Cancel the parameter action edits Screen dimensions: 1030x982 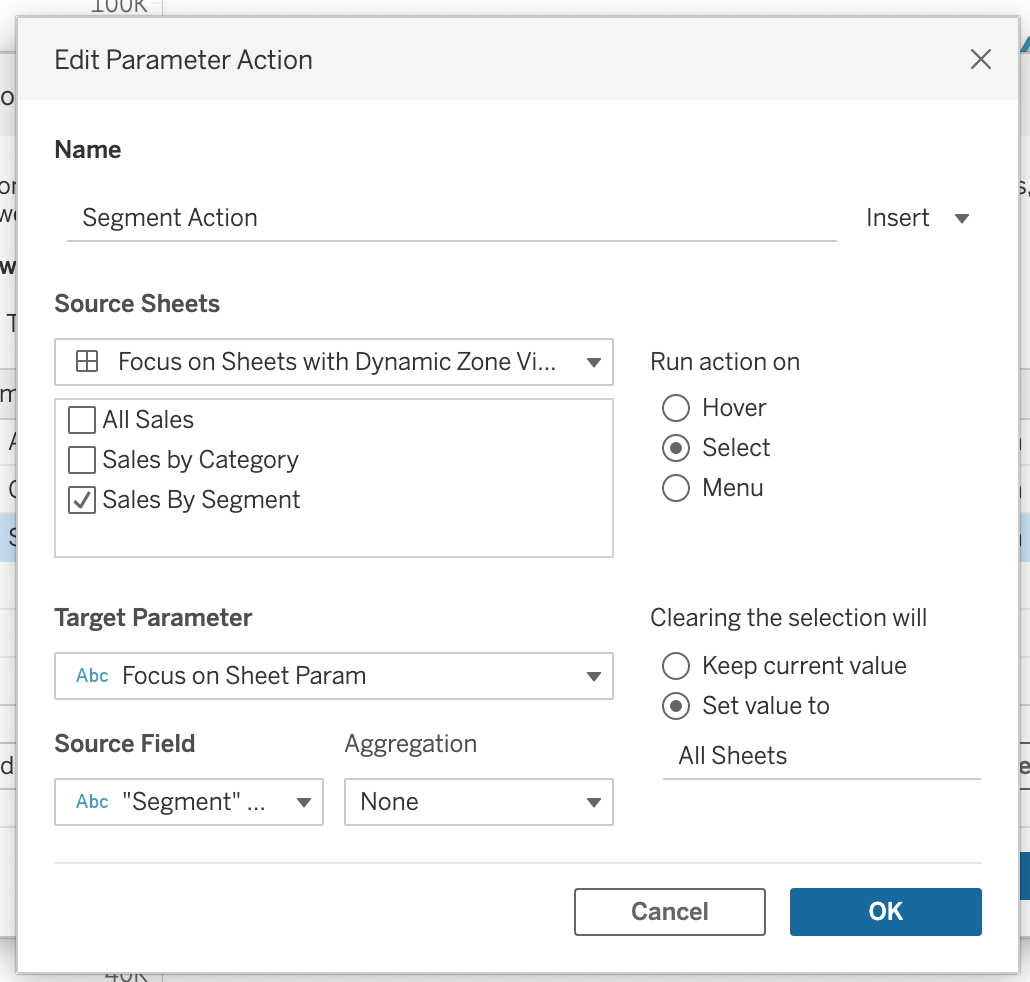tap(669, 911)
